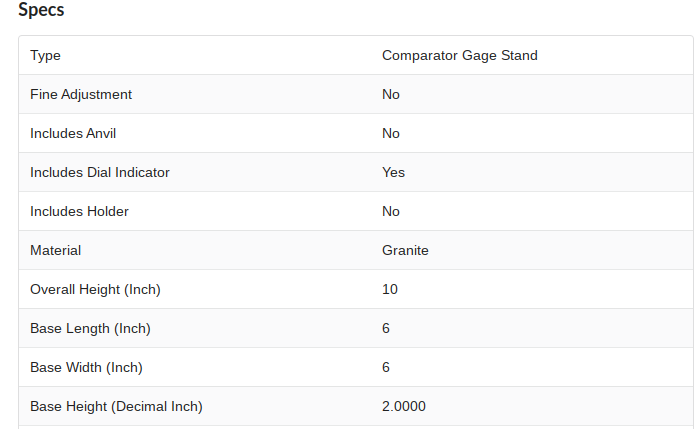The height and width of the screenshot is (429, 695).
Task: Click the Granite material value
Action: click(405, 251)
